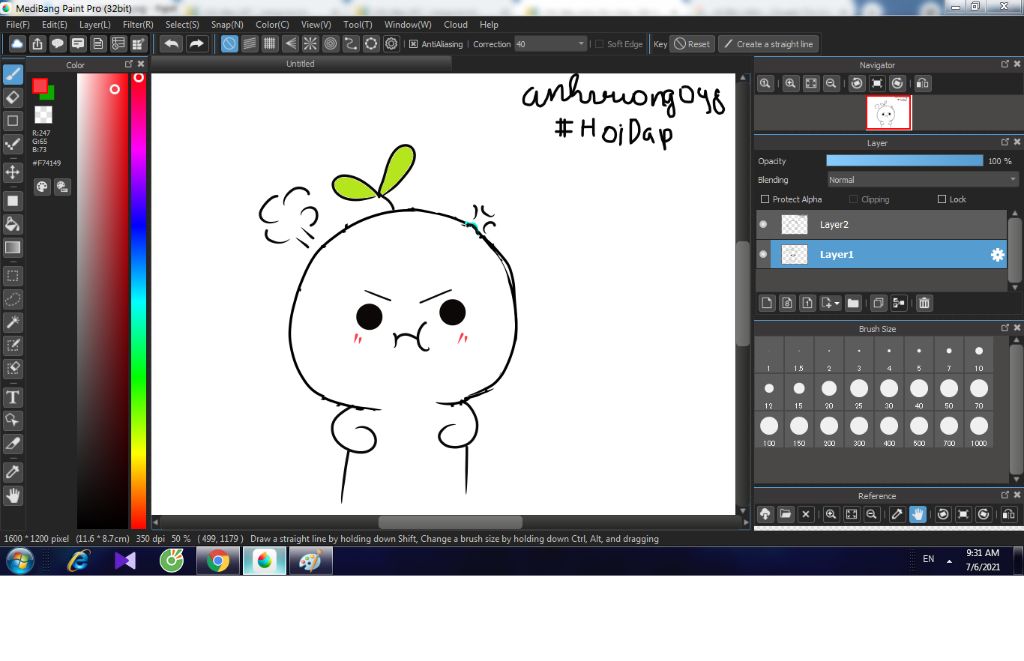Toggle the AntiAliasing checkbox
This screenshot has width=1024, height=661.
tap(413, 44)
